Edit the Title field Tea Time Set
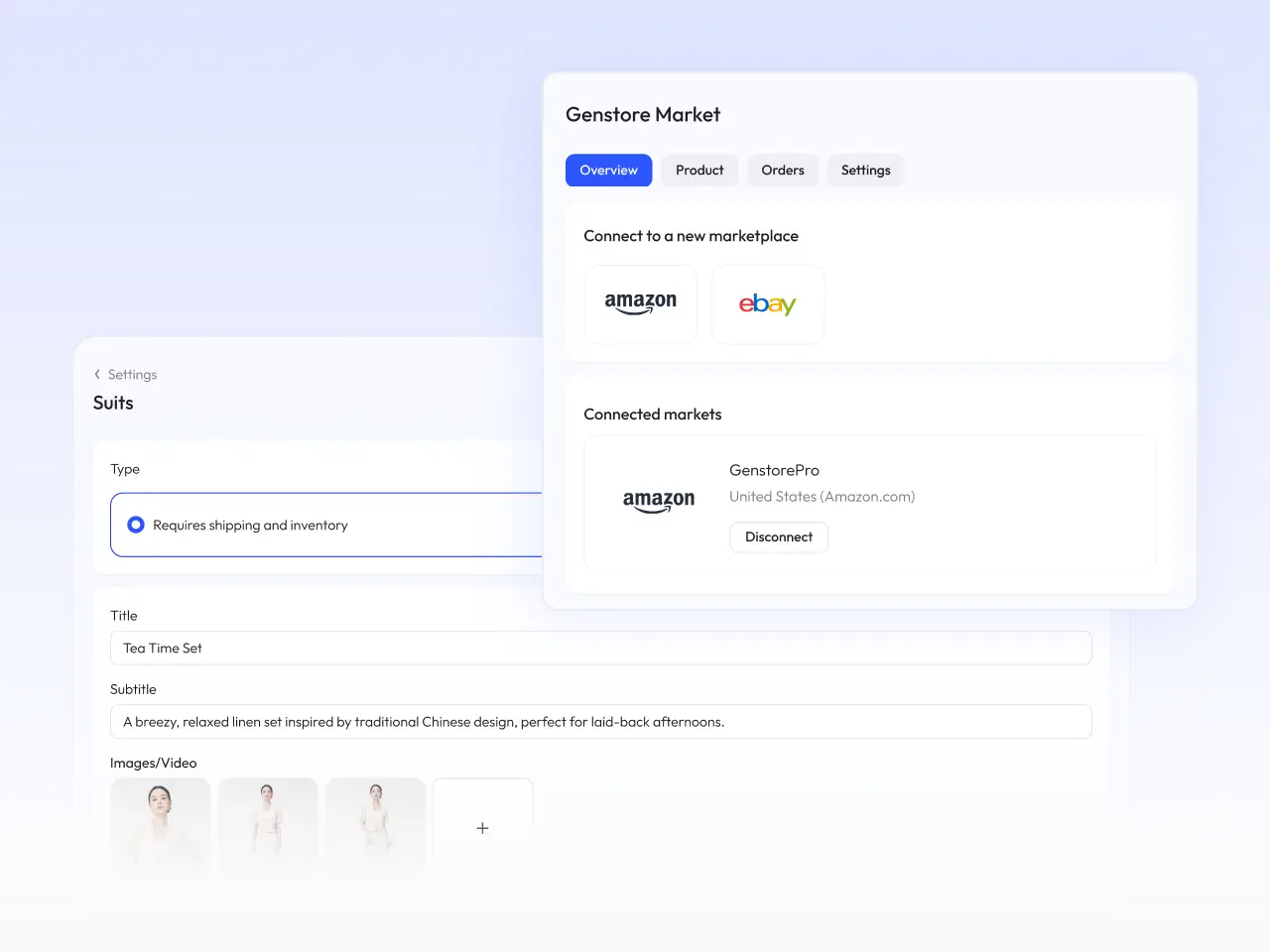 coord(600,649)
